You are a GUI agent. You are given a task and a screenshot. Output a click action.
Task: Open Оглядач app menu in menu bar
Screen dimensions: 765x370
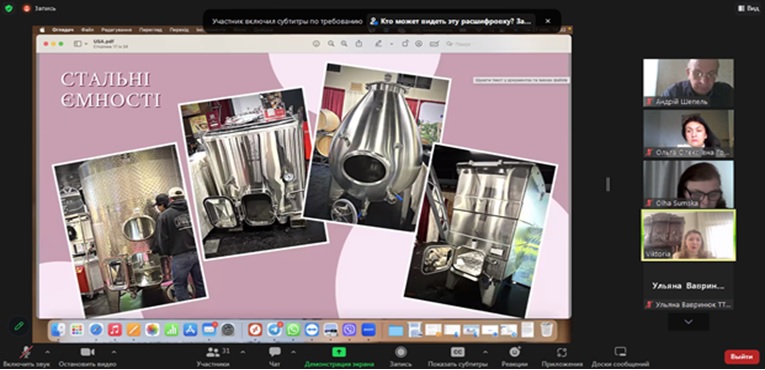coord(63,30)
